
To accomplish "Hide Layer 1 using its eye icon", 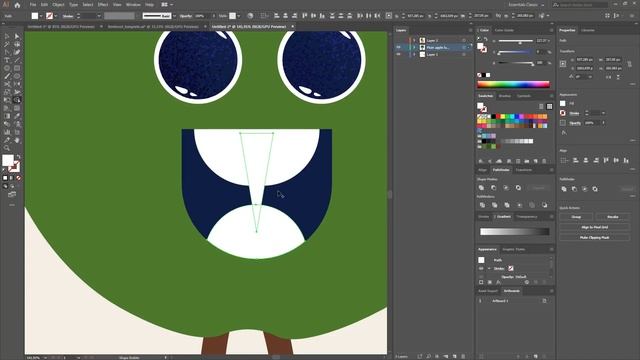I will click(x=398, y=54).
